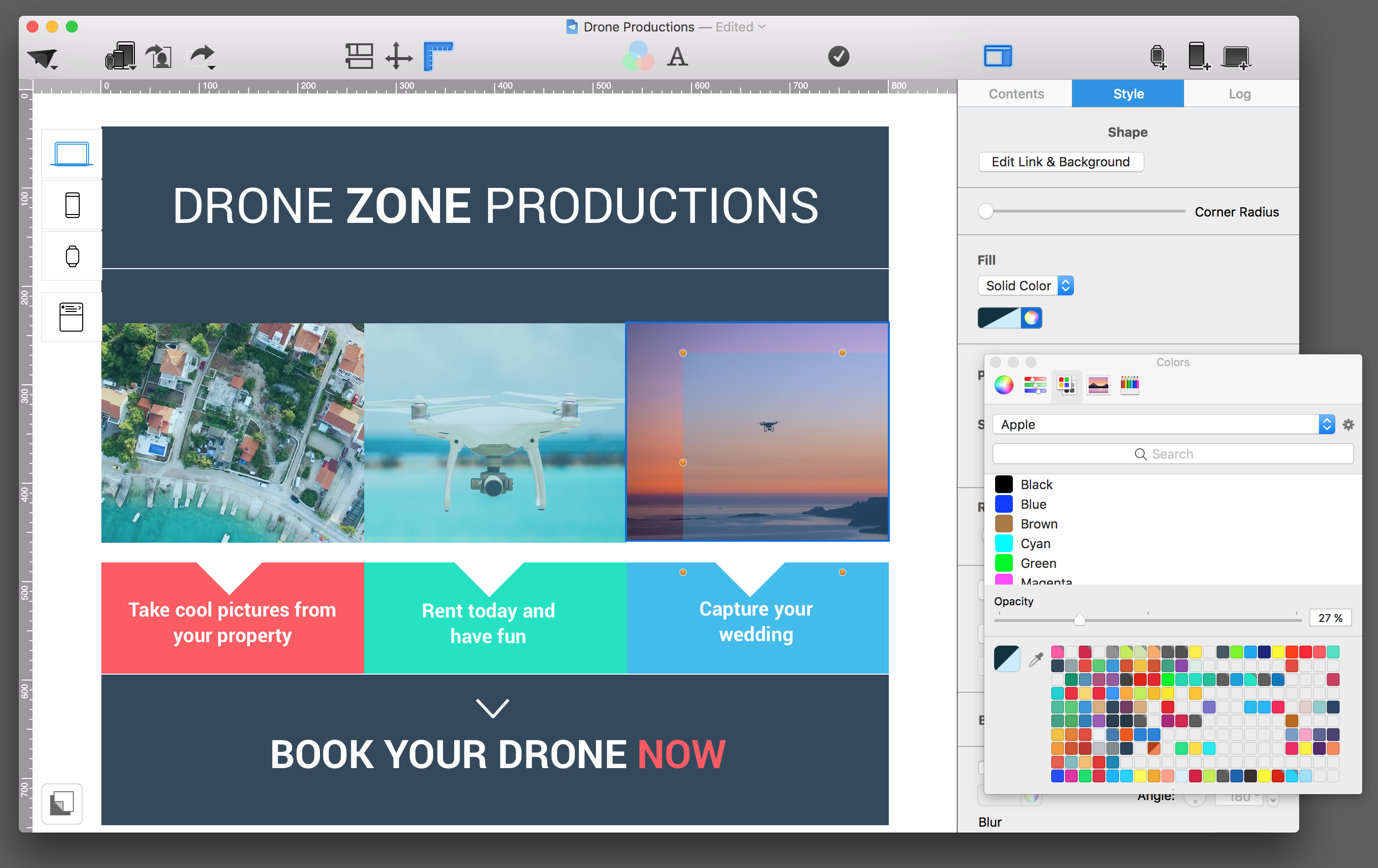Click the gear icon beside Apple list
The width and height of the screenshot is (1378, 868).
coord(1348,425)
